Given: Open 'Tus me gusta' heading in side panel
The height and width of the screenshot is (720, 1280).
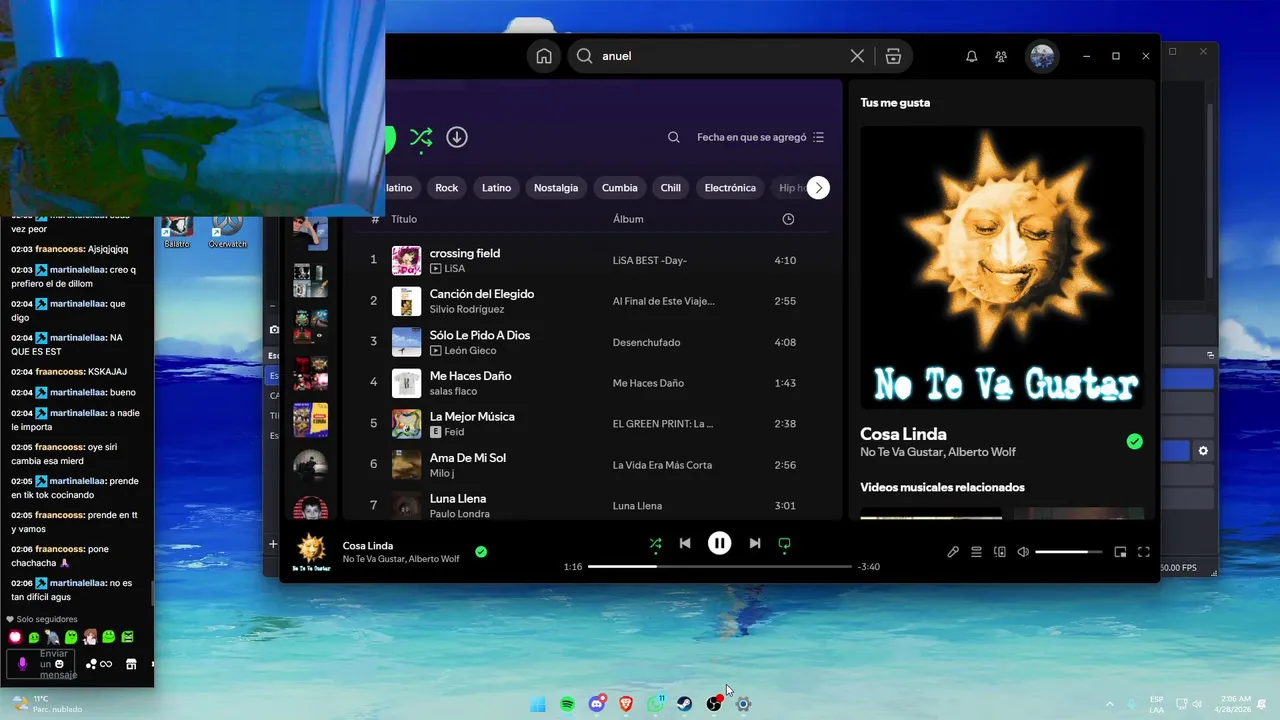Looking at the screenshot, I should [x=895, y=102].
